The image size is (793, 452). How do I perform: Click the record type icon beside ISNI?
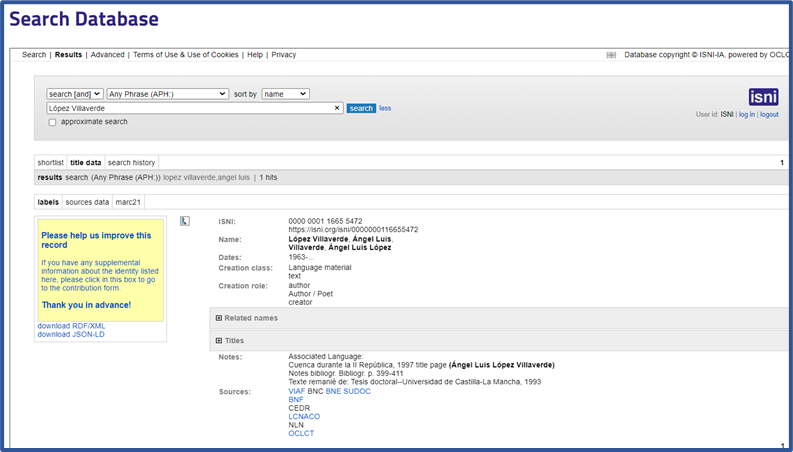(185, 221)
